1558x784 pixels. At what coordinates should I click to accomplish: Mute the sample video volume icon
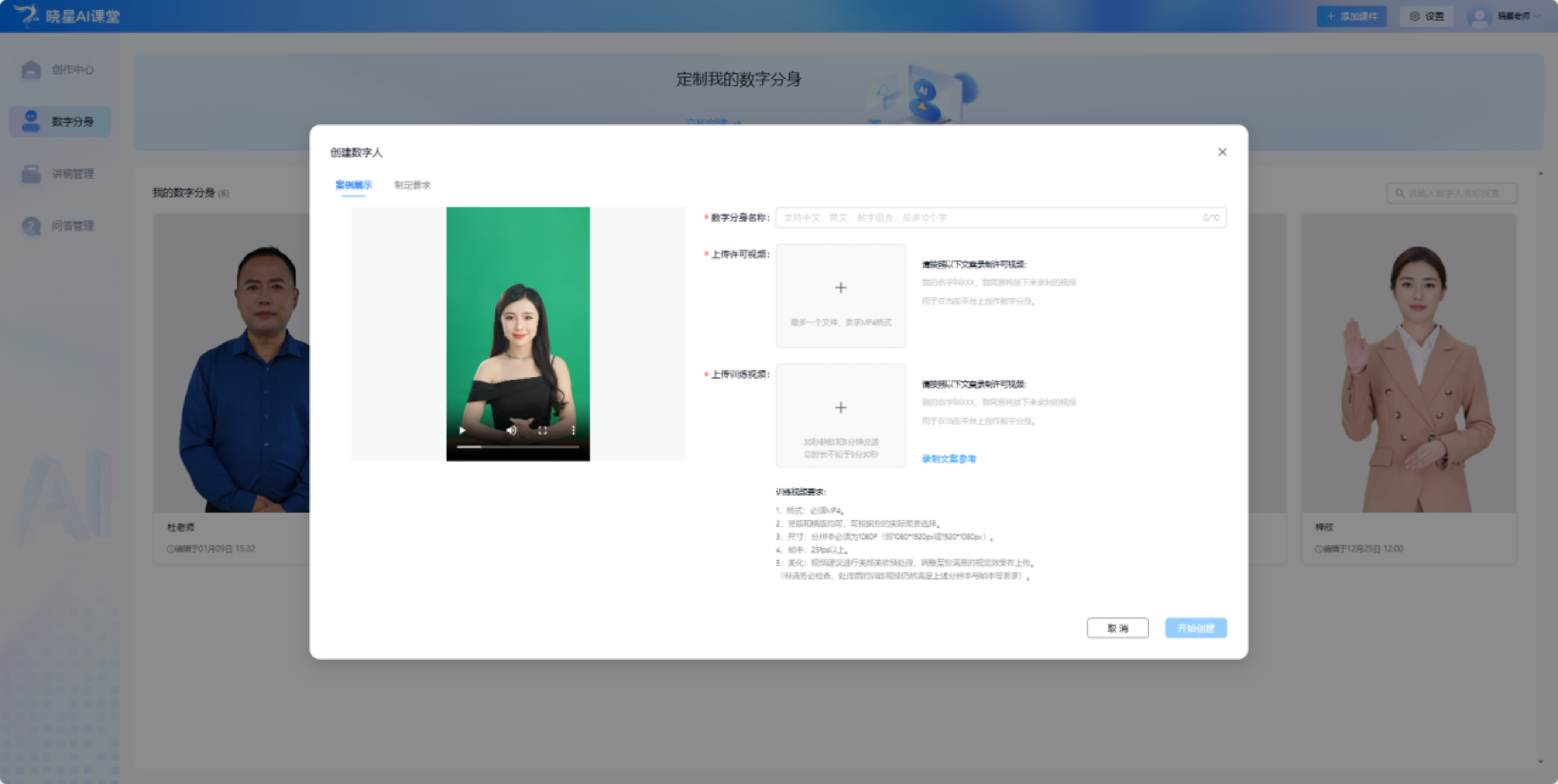tap(511, 430)
